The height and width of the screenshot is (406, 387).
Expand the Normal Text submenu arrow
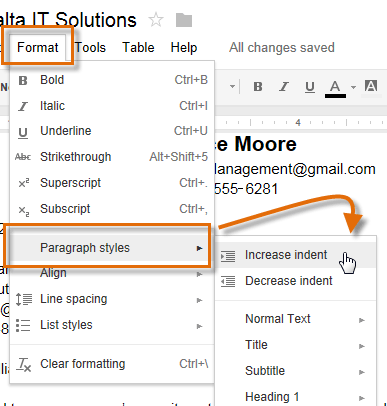(x=362, y=320)
